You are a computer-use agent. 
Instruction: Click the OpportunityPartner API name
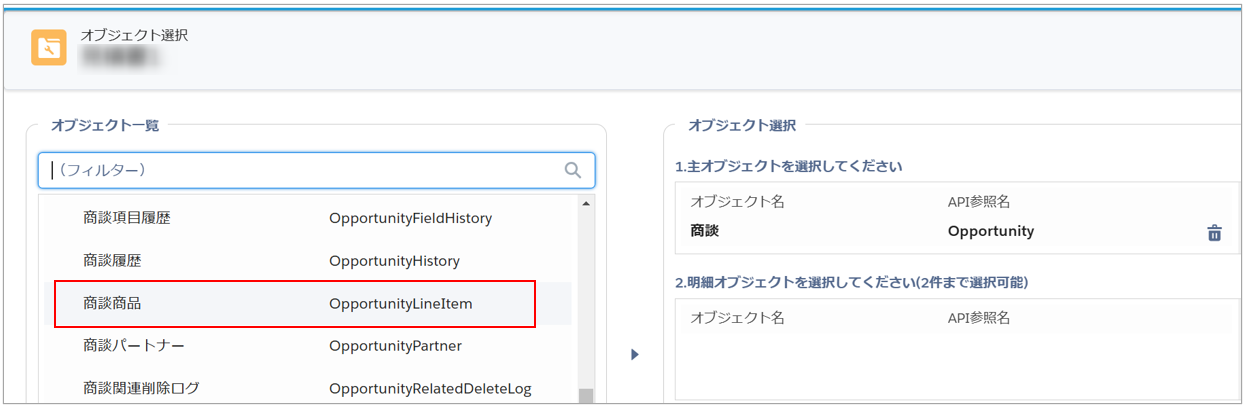click(x=395, y=346)
